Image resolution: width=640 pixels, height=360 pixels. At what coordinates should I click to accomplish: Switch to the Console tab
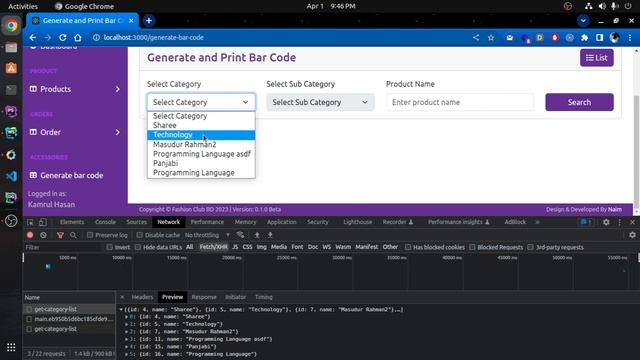tap(105, 222)
